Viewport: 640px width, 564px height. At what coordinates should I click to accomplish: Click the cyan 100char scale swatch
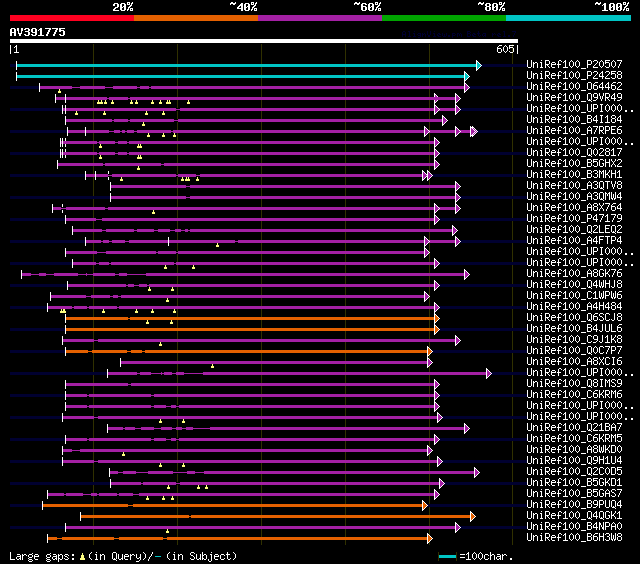[x=447, y=556]
